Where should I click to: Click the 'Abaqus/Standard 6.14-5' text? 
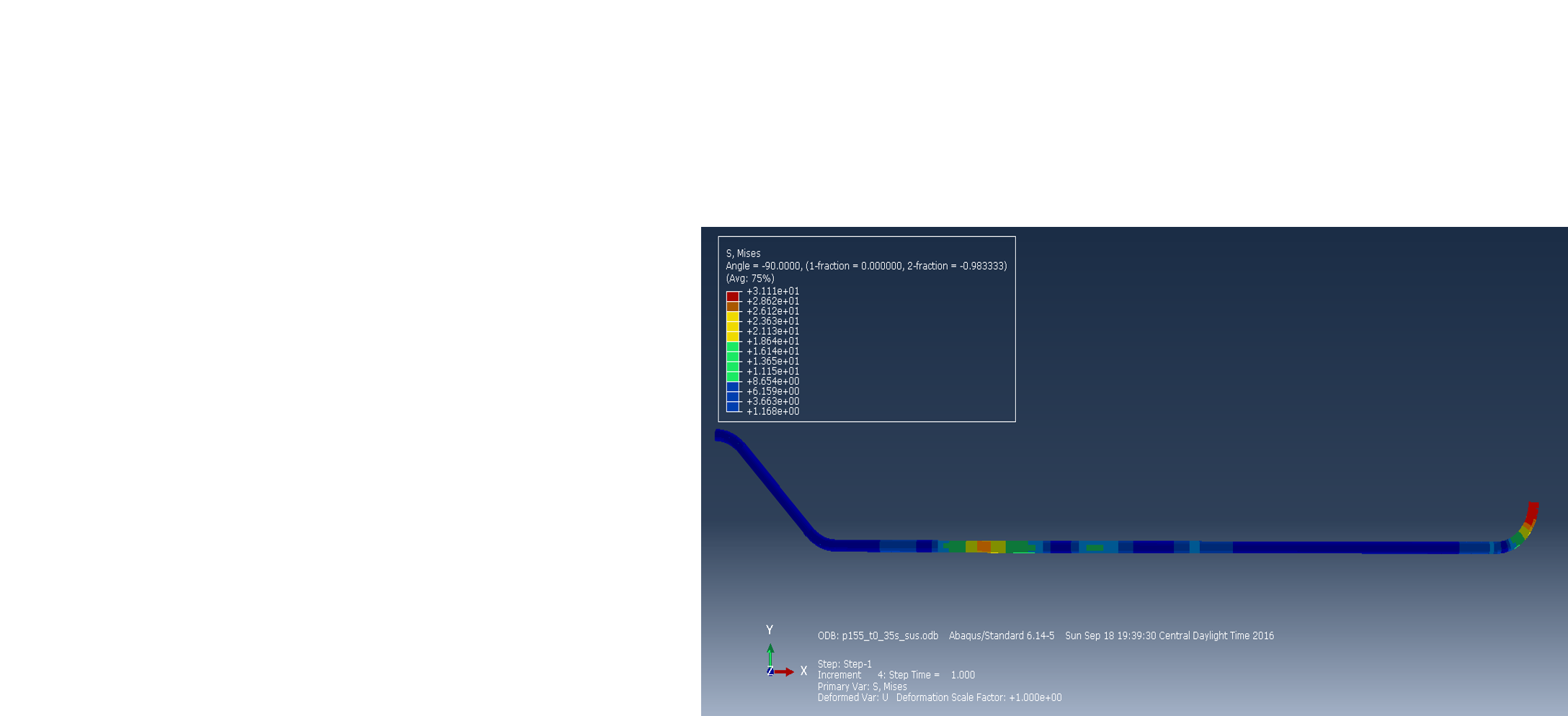coord(1002,636)
